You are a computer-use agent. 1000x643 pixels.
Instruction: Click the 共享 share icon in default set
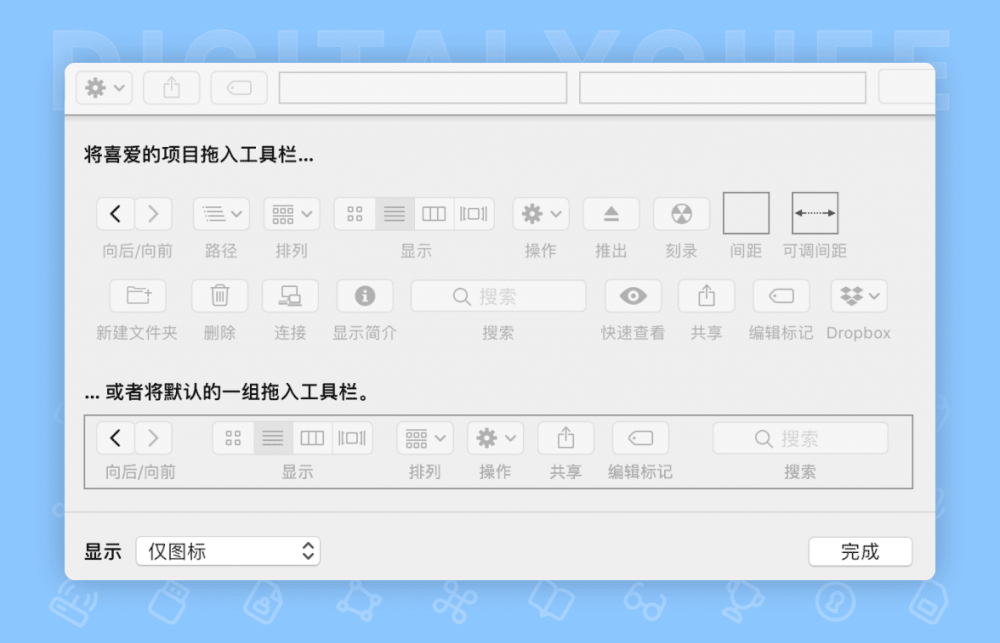click(566, 438)
